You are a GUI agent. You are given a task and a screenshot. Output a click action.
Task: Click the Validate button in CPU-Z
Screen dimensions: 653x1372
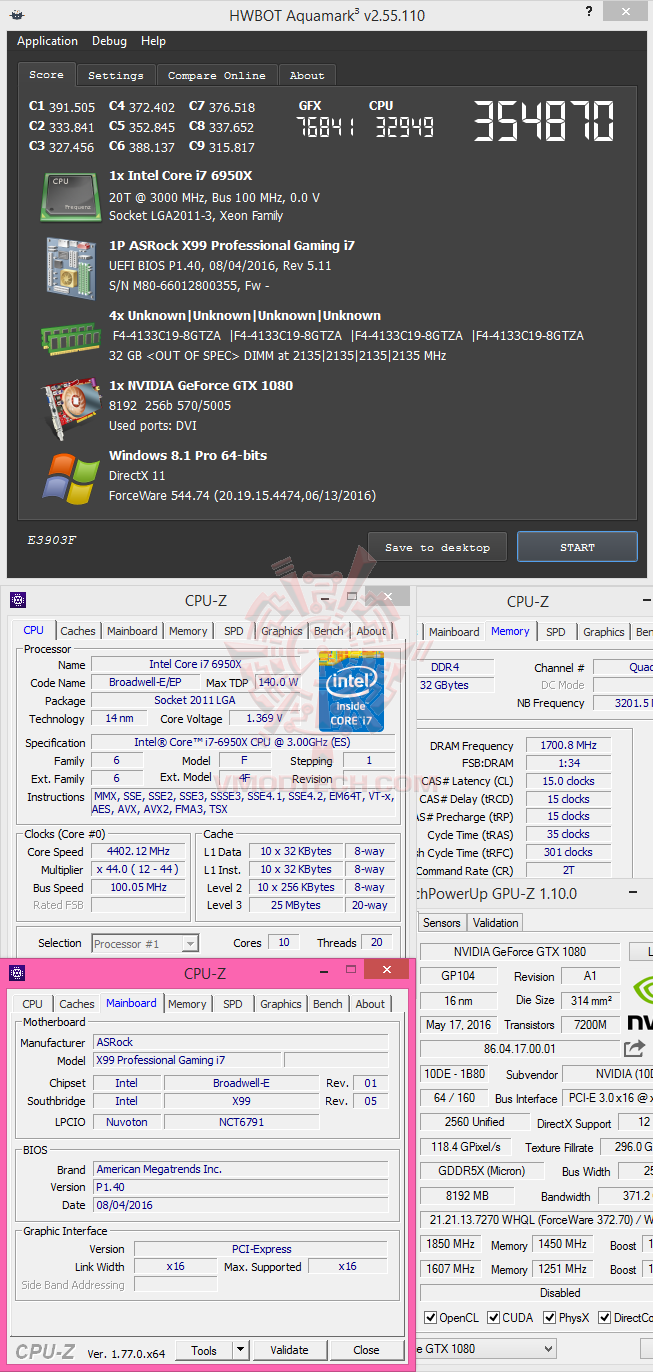[289, 1350]
